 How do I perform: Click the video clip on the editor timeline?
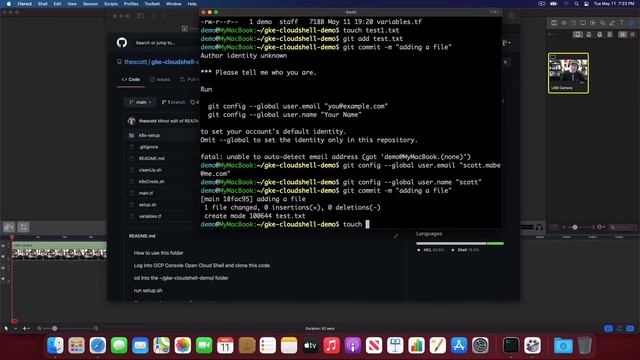pyautogui.click(x=59, y=251)
